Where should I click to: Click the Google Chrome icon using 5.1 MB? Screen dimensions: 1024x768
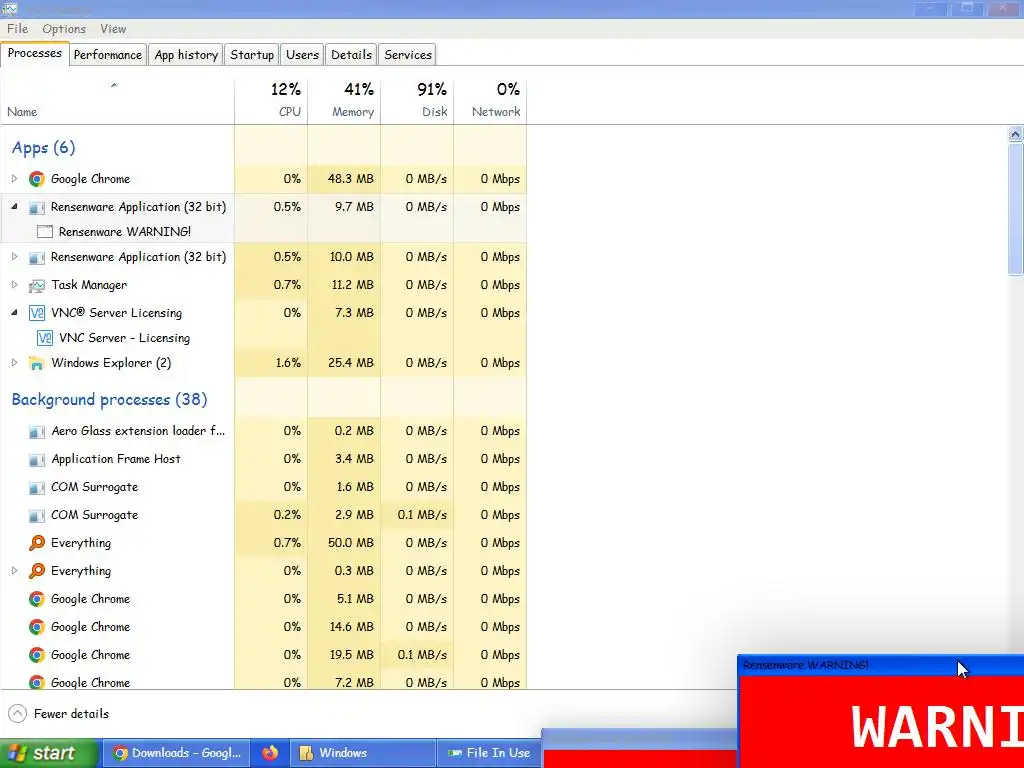pos(37,599)
